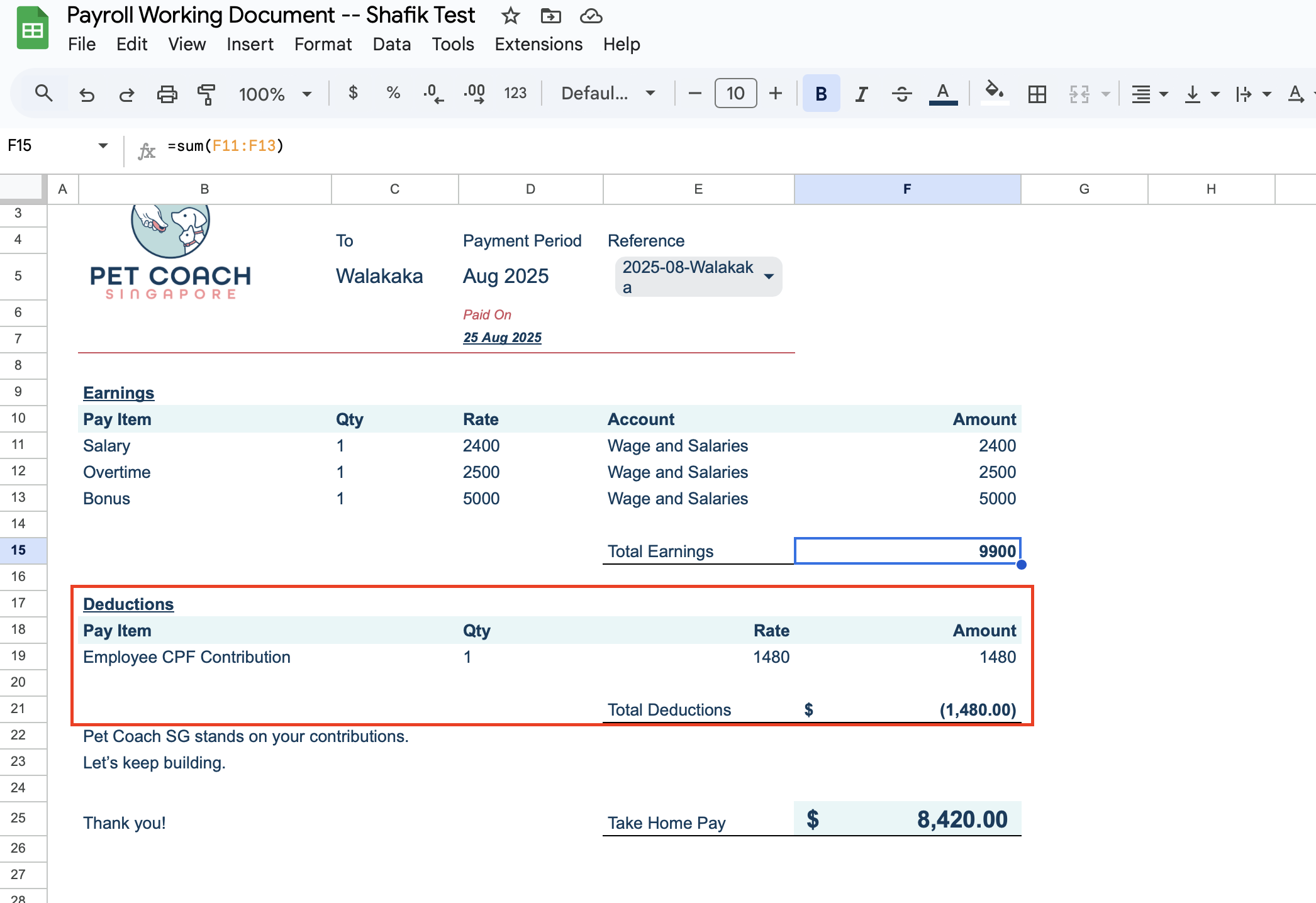Merge the selected cells
Image resolution: width=1316 pixels, height=903 pixels.
pos(1079,94)
